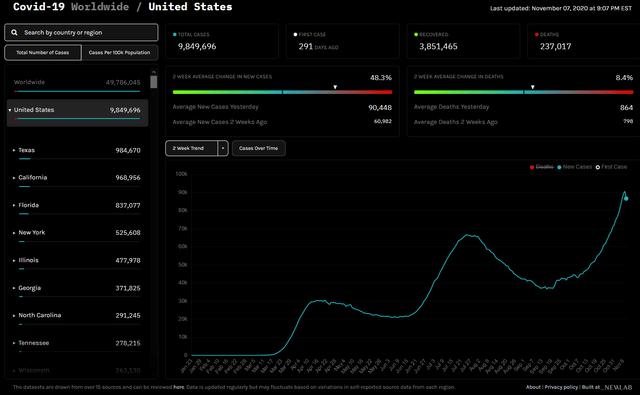This screenshot has height=395, width=640.
Task: Click the latest data point on the chart line
Action: pos(626,199)
